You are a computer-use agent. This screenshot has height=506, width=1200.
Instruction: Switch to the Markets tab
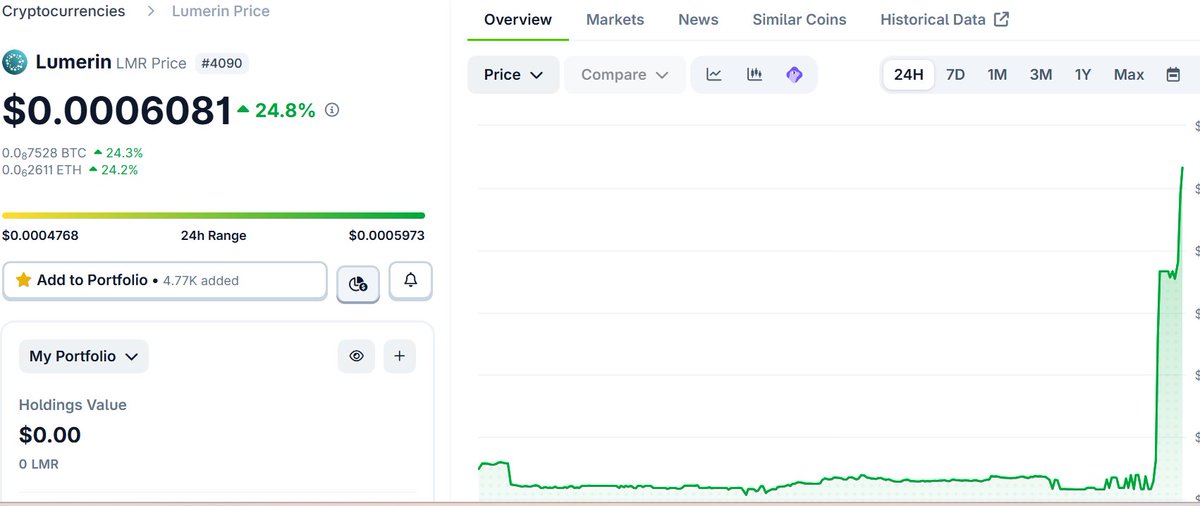click(x=615, y=20)
